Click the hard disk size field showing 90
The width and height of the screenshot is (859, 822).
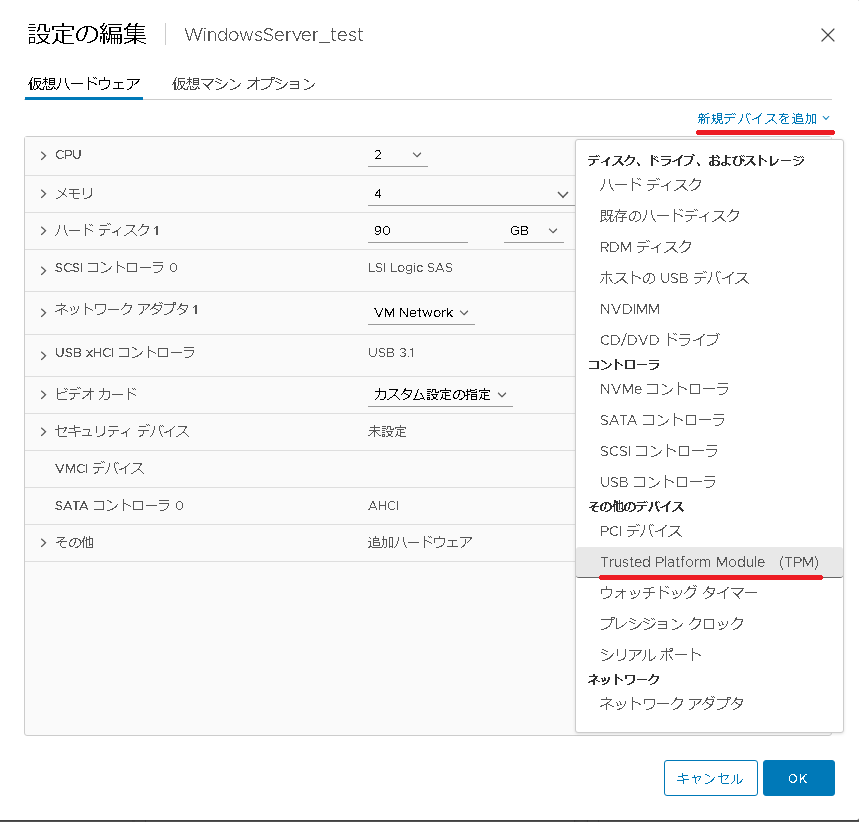(x=417, y=231)
